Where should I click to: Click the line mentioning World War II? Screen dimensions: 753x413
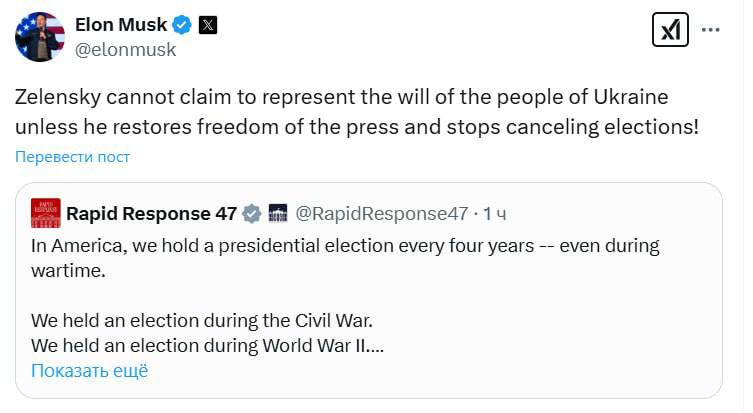pyautogui.click(x=208, y=347)
